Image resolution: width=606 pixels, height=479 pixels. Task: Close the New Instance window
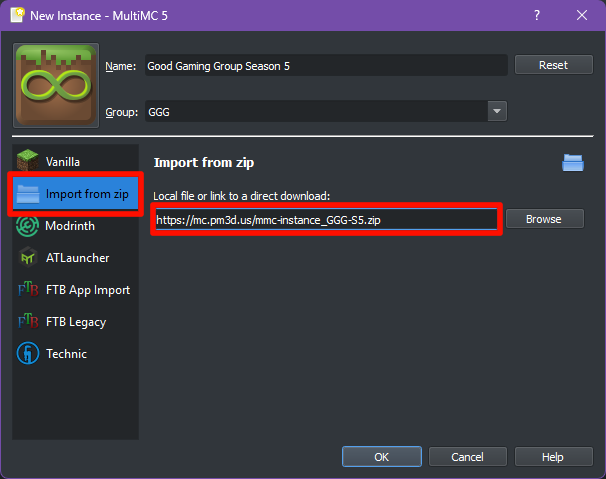click(582, 15)
